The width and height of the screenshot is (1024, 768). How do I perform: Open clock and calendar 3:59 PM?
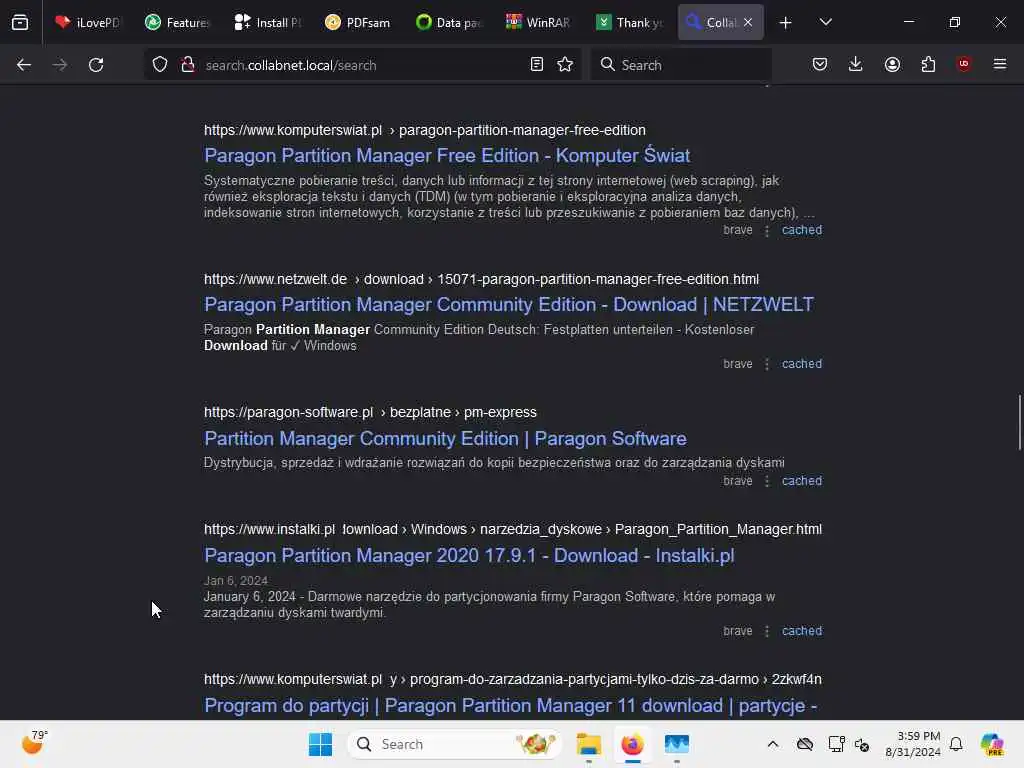(x=913, y=744)
